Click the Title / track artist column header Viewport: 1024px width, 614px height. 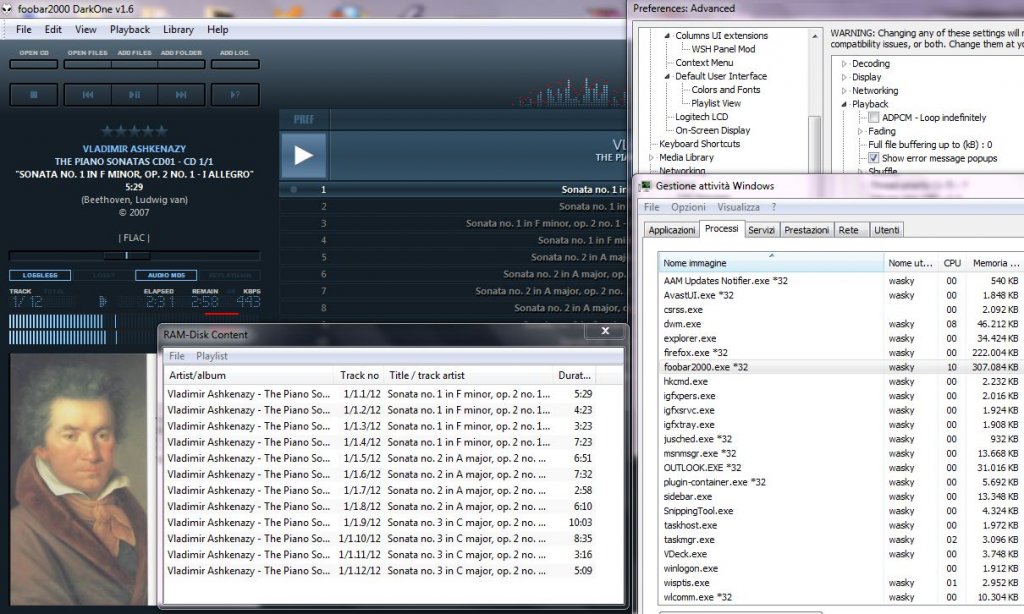[x=468, y=376]
